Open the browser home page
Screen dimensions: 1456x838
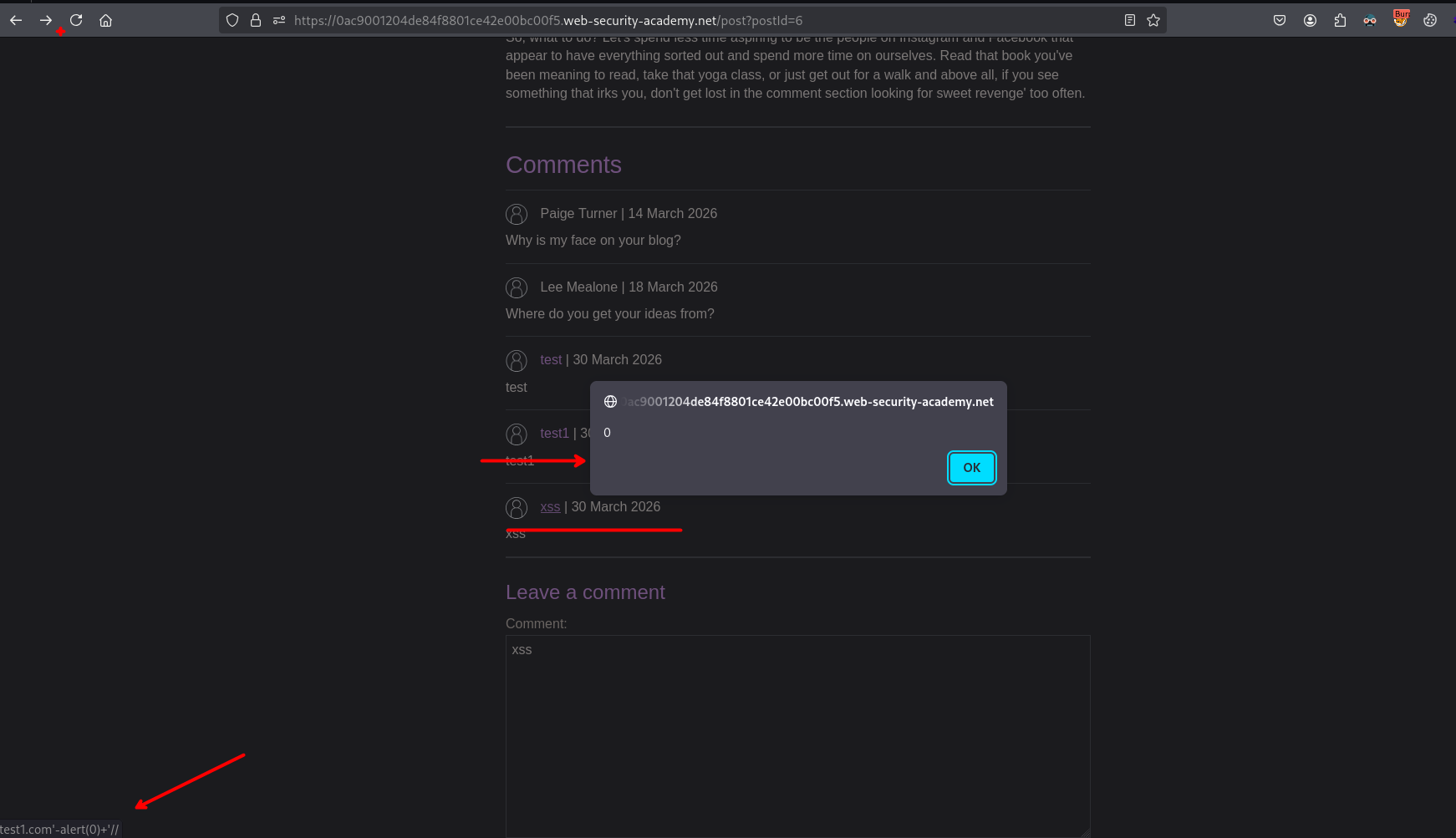coord(106,20)
